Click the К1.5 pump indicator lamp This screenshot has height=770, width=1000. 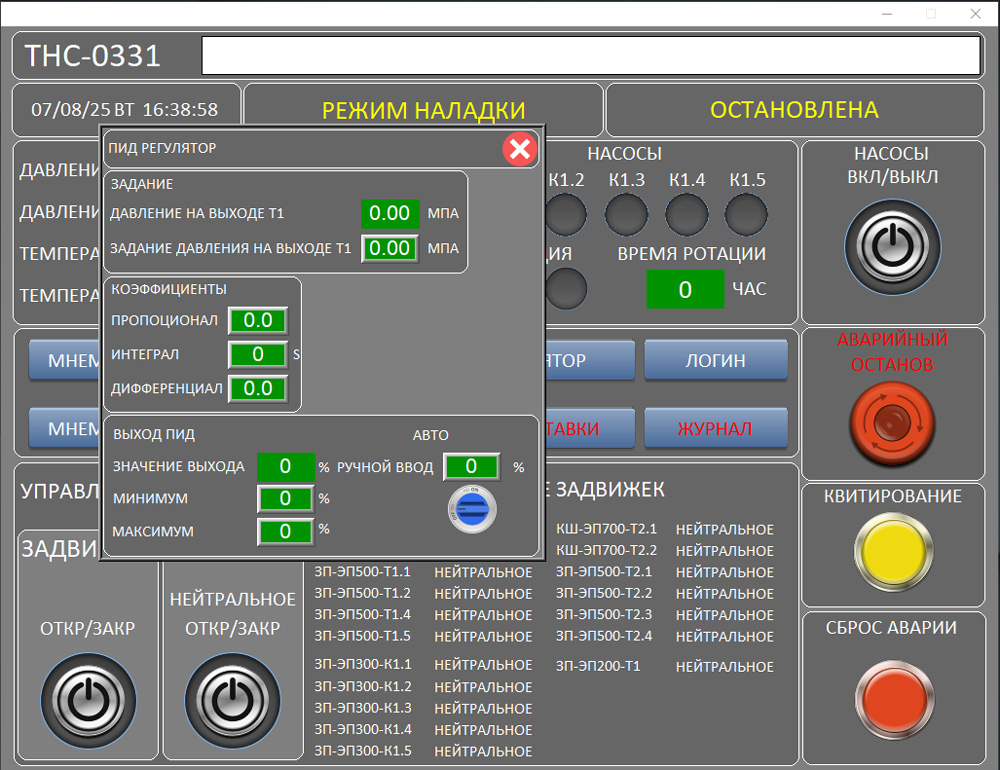coord(746,214)
